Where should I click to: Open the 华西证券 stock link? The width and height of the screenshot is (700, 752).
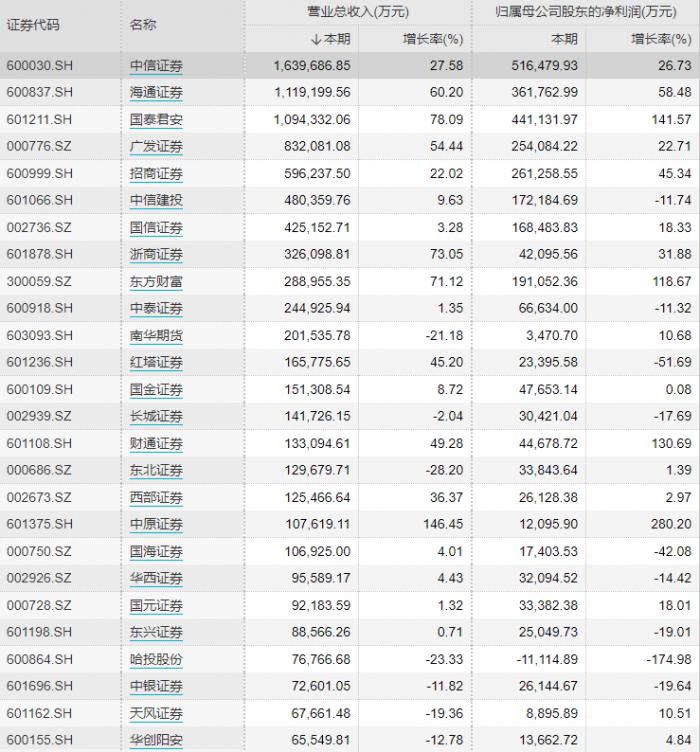(x=156, y=578)
